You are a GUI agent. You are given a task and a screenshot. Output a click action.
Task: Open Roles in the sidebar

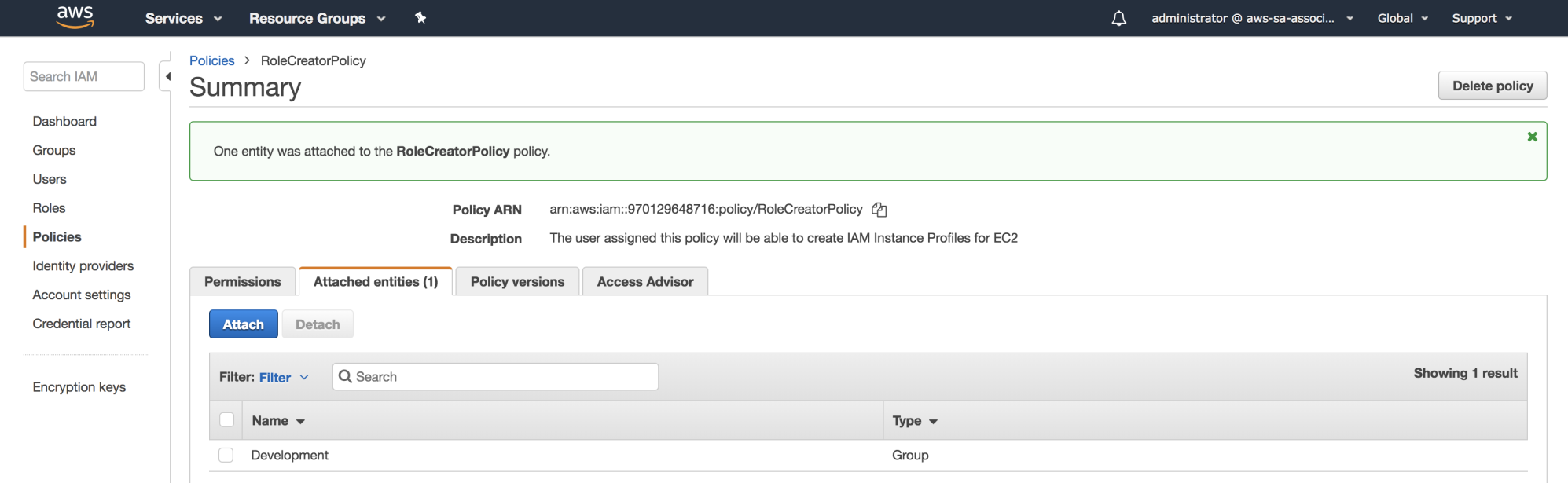coord(49,208)
